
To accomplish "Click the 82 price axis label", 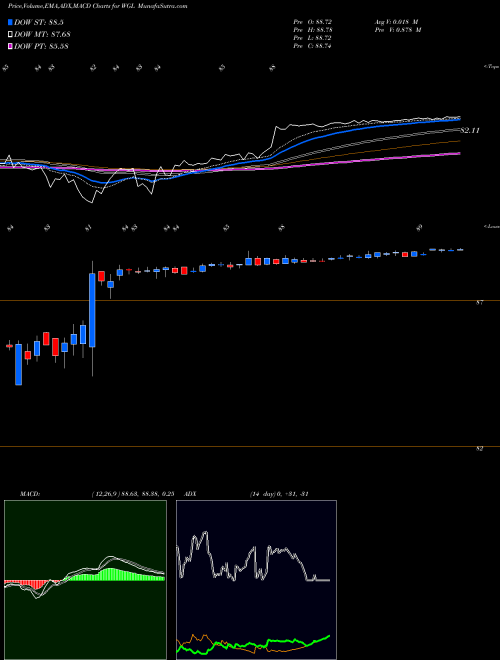I will 480,449.
